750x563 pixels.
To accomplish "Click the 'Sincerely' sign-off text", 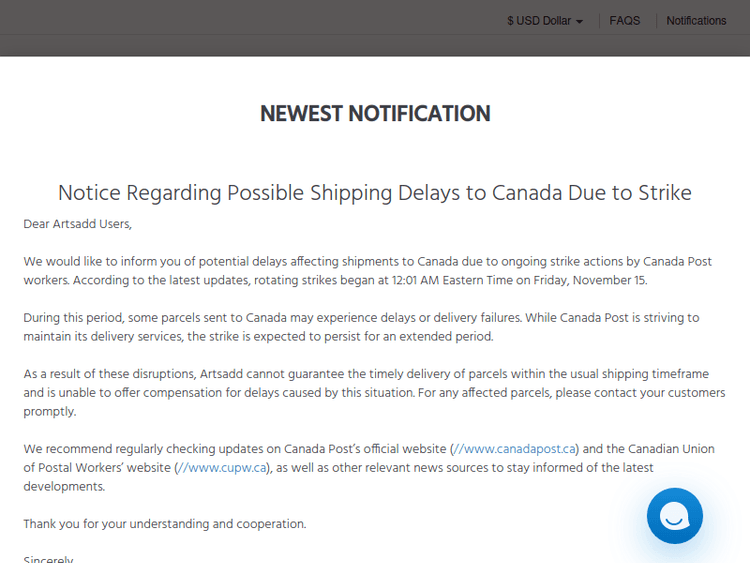I will [48, 559].
